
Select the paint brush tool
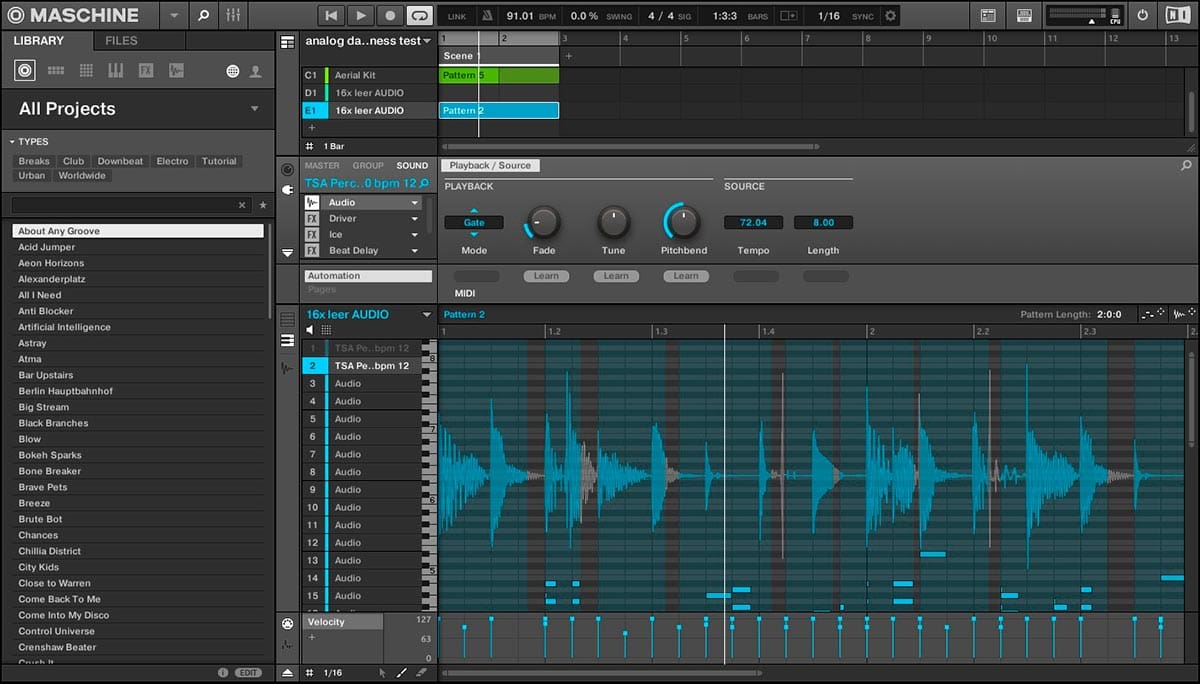(402, 673)
